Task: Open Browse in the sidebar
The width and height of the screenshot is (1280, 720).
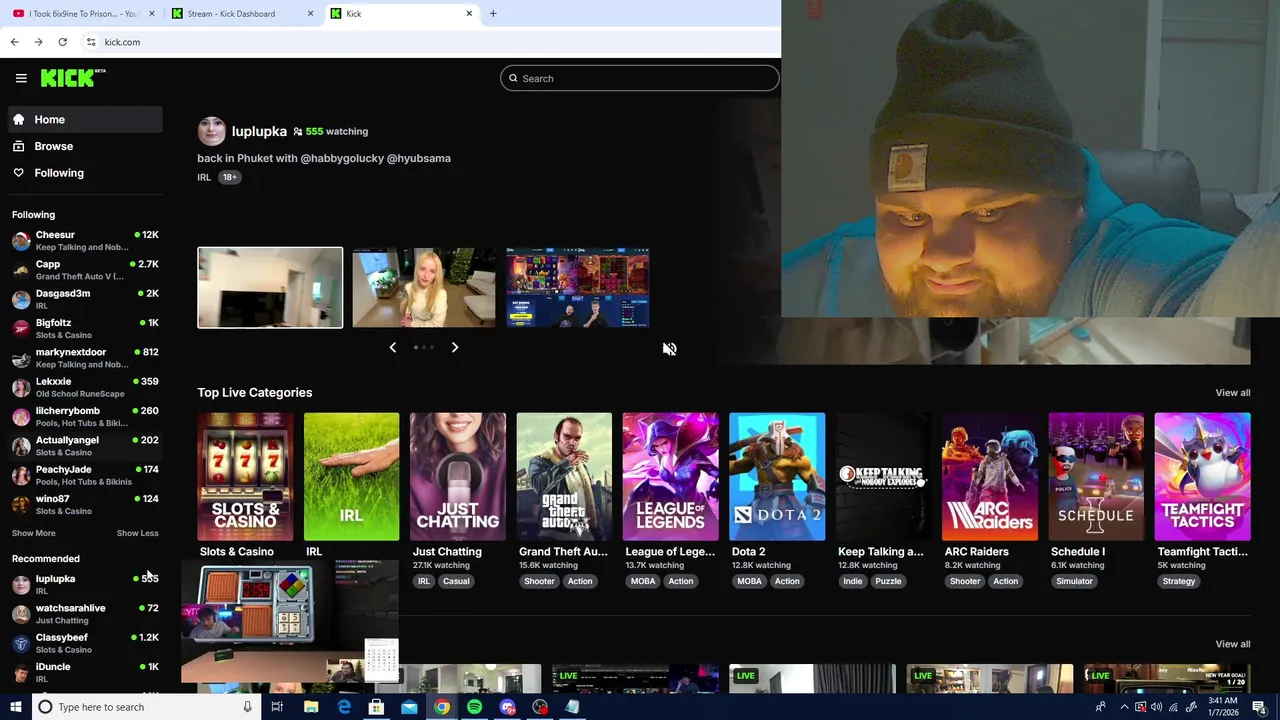Action: pos(85,146)
